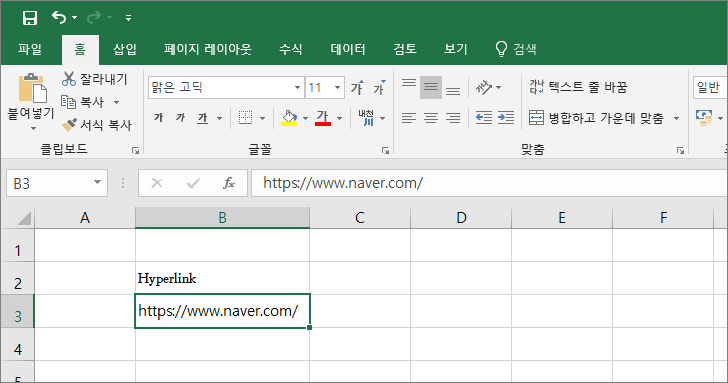Open the Name Box dropdown arrow
The height and width of the screenshot is (383, 728).
(98, 182)
